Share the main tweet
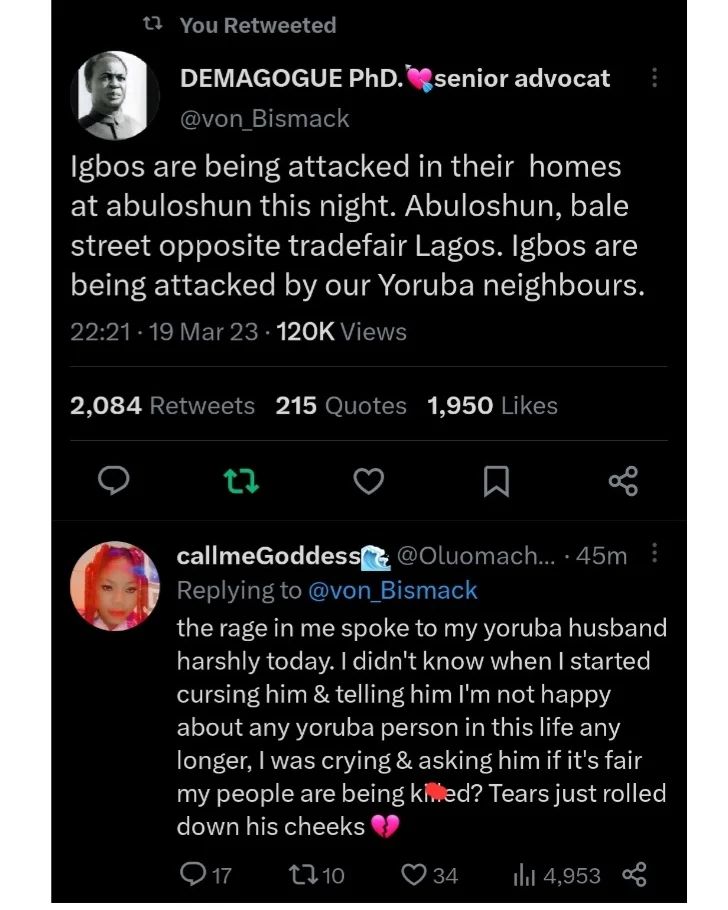728x910 pixels. click(623, 482)
